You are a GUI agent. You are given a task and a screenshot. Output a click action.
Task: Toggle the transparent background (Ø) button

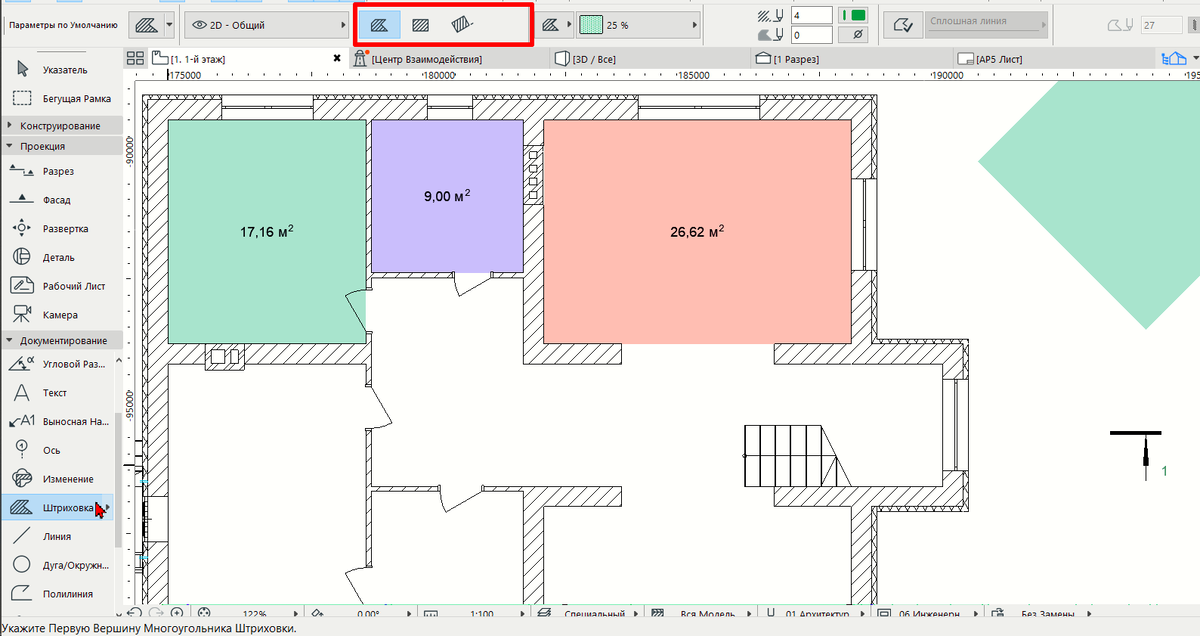coord(853,35)
